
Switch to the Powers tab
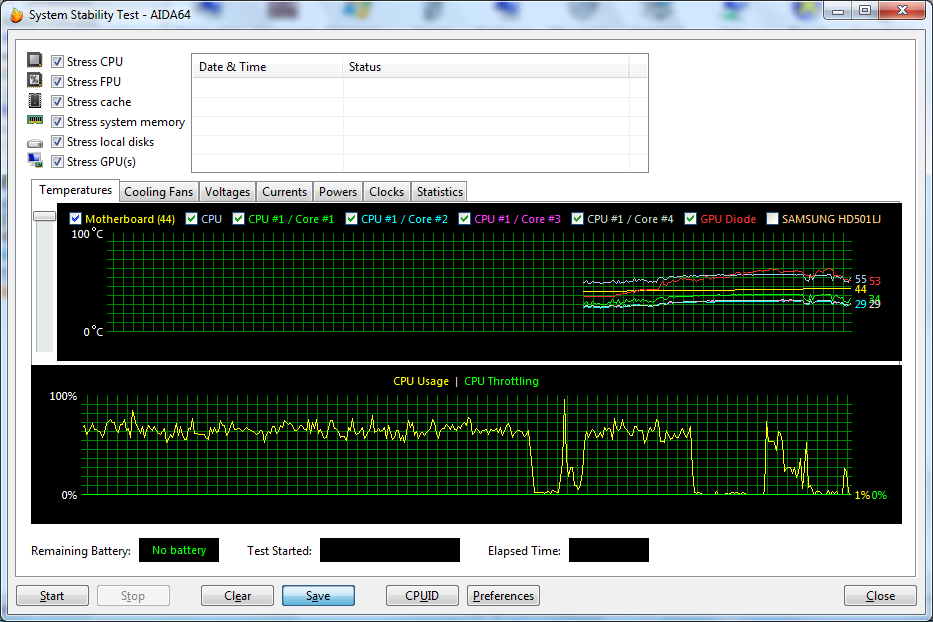click(x=337, y=192)
